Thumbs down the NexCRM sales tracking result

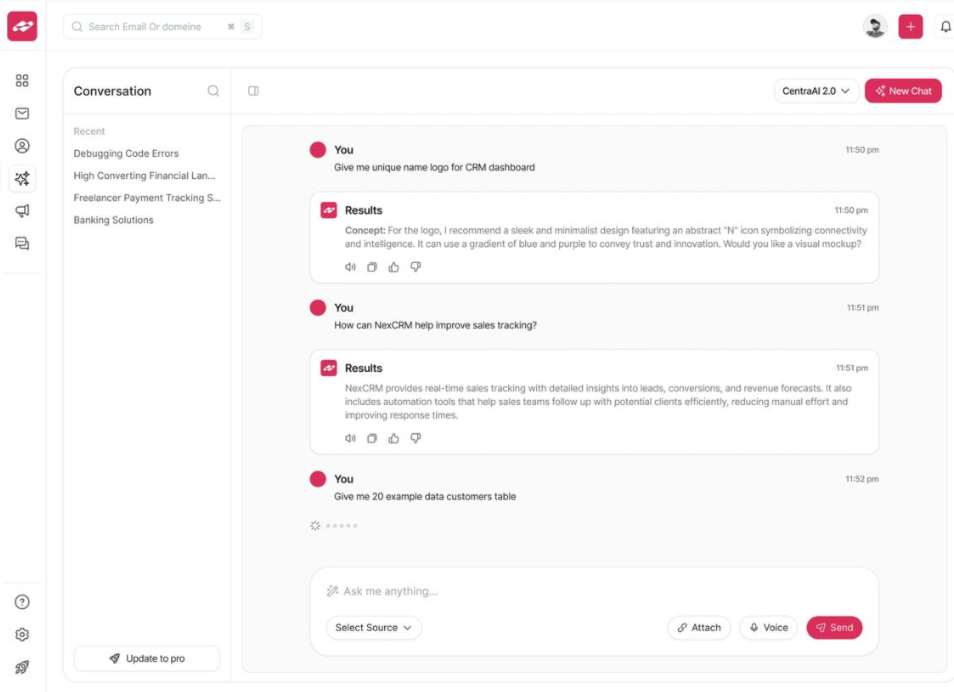pyautogui.click(x=416, y=438)
